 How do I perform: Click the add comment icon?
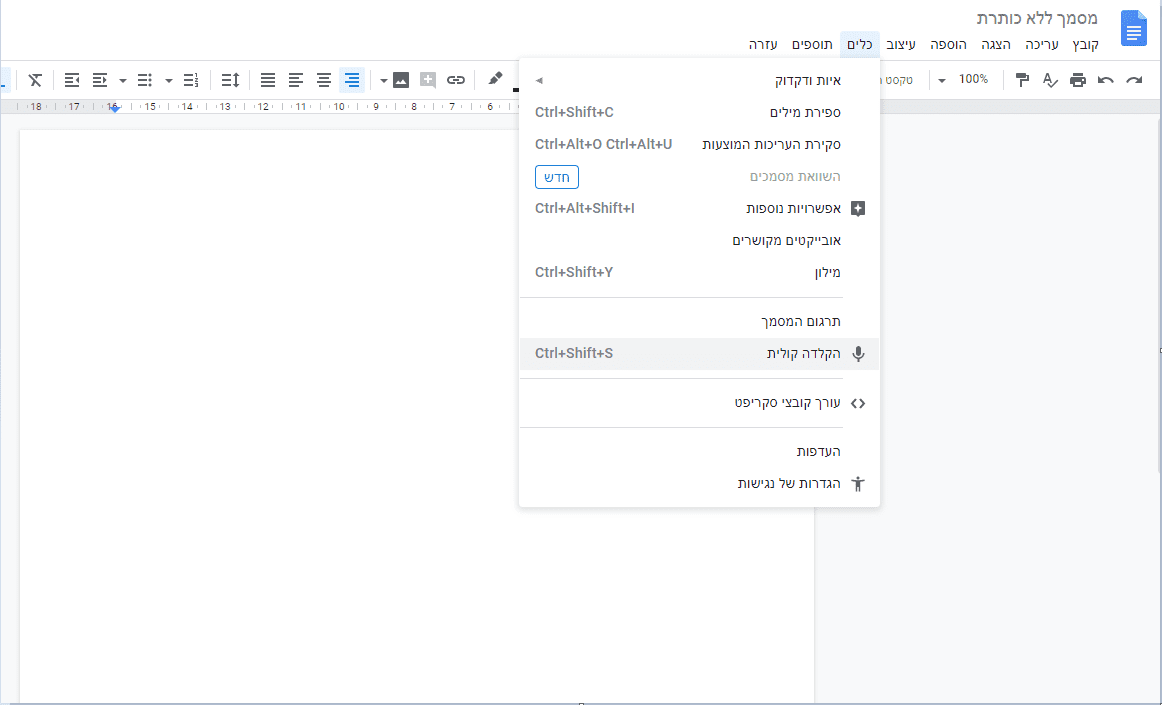(x=428, y=80)
